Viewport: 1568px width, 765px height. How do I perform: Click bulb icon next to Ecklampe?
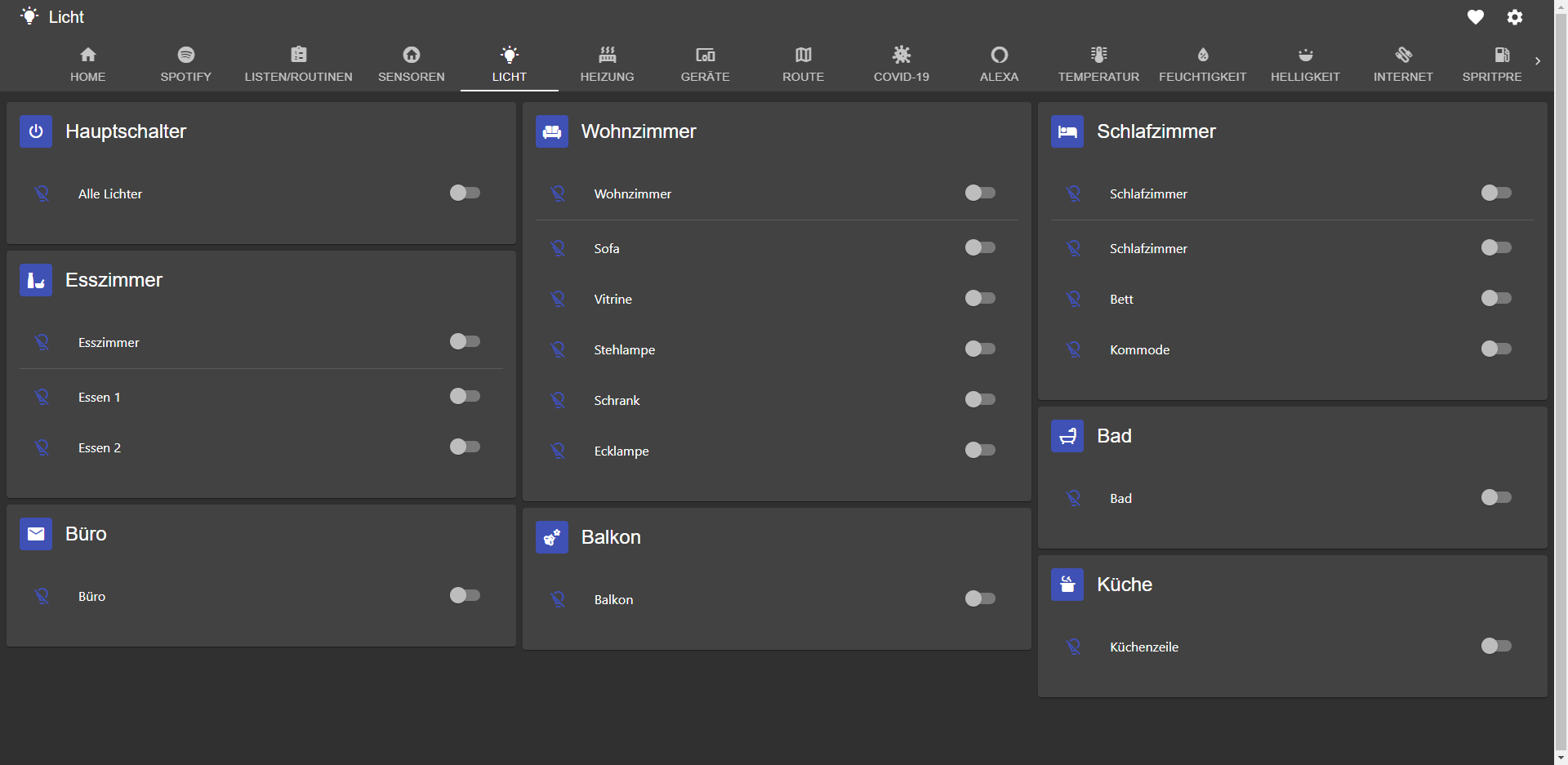click(559, 451)
